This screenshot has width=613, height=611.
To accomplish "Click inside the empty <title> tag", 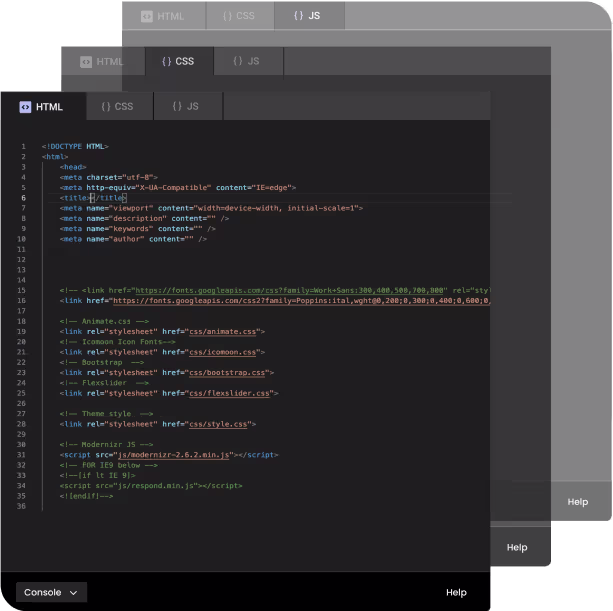I will tap(92, 198).
